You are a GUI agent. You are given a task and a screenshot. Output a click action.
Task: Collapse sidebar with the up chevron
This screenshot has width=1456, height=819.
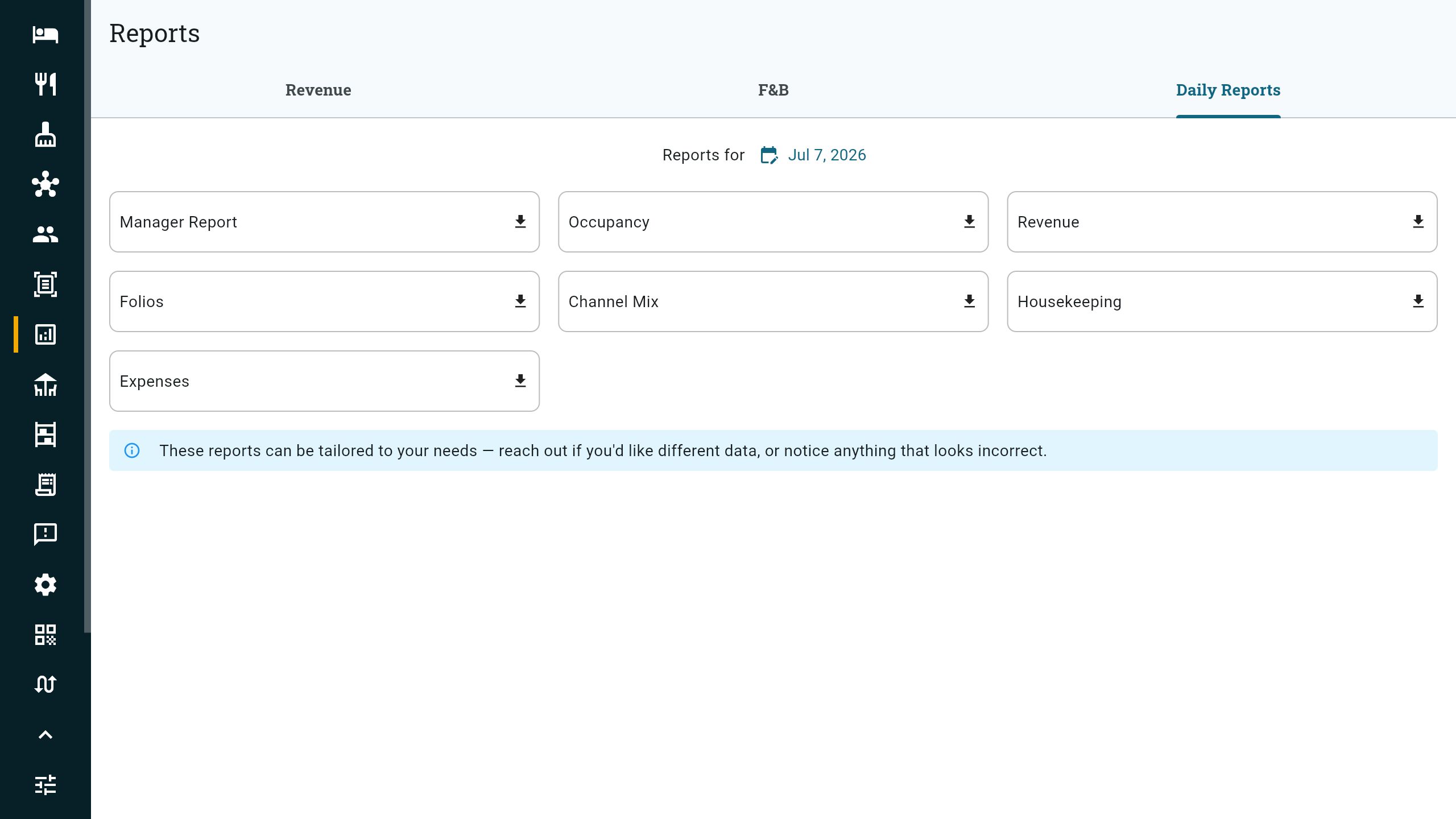[x=45, y=735]
